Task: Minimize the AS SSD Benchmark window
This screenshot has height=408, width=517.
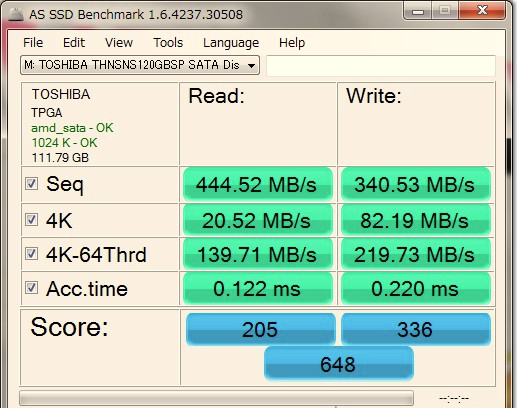Action: pyautogui.click(x=418, y=11)
